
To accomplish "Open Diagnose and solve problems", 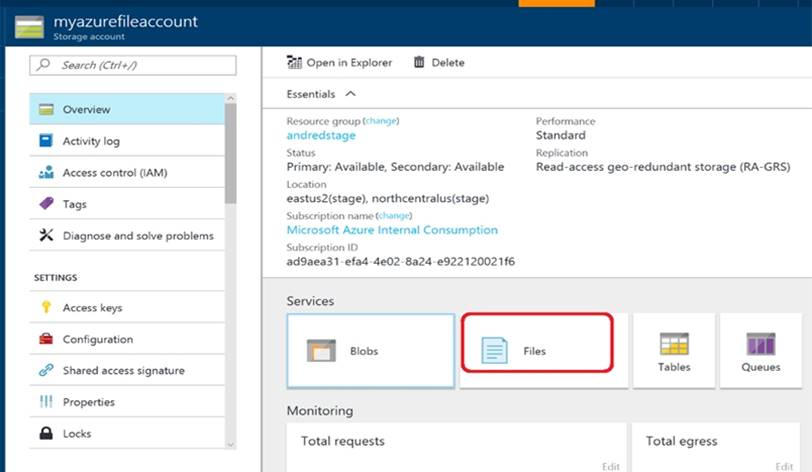I will [x=137, y=236].
